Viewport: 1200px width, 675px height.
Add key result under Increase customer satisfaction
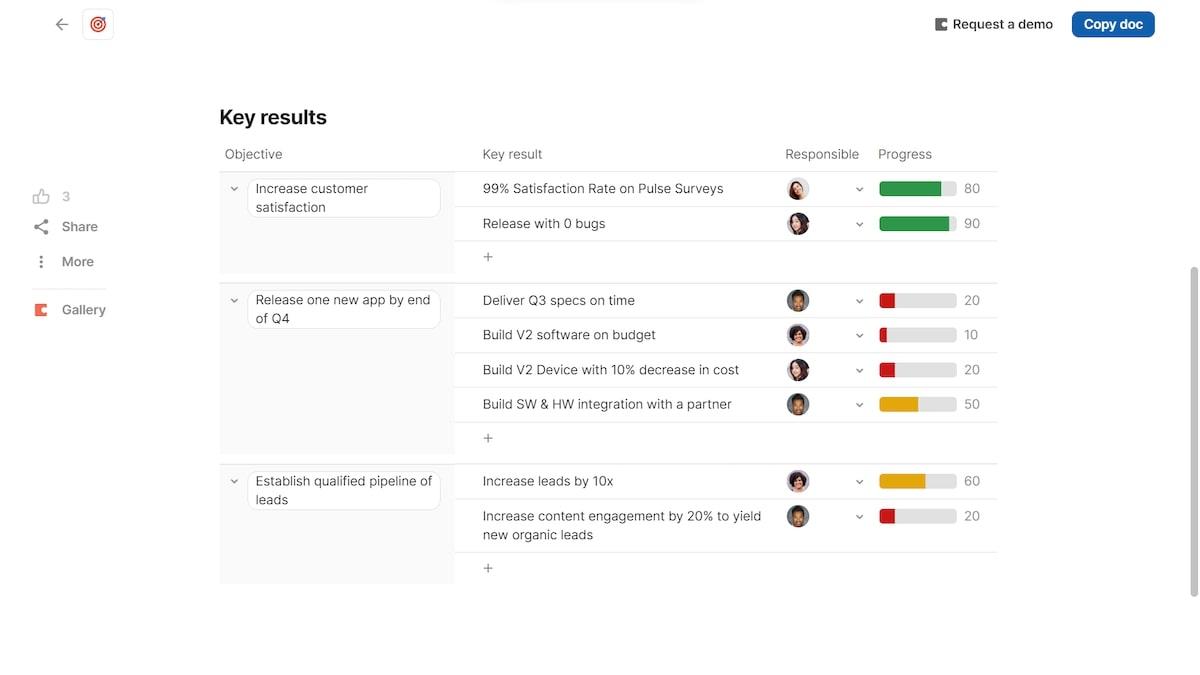(x=488, y=257)
